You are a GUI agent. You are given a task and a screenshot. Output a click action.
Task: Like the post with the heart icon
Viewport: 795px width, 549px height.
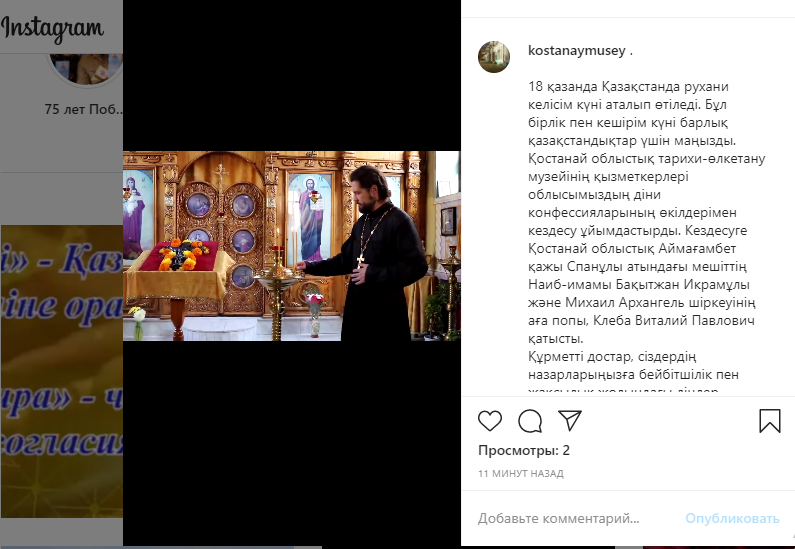tap(490, 421)
